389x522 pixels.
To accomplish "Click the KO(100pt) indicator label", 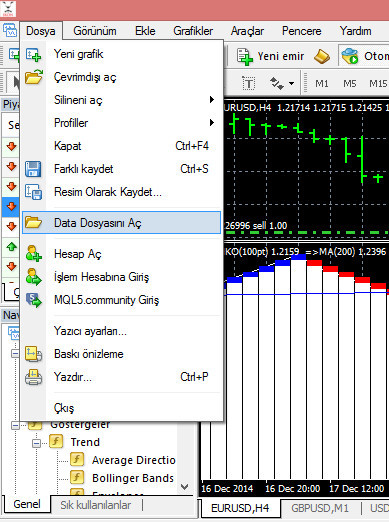I will click(262, 252).
